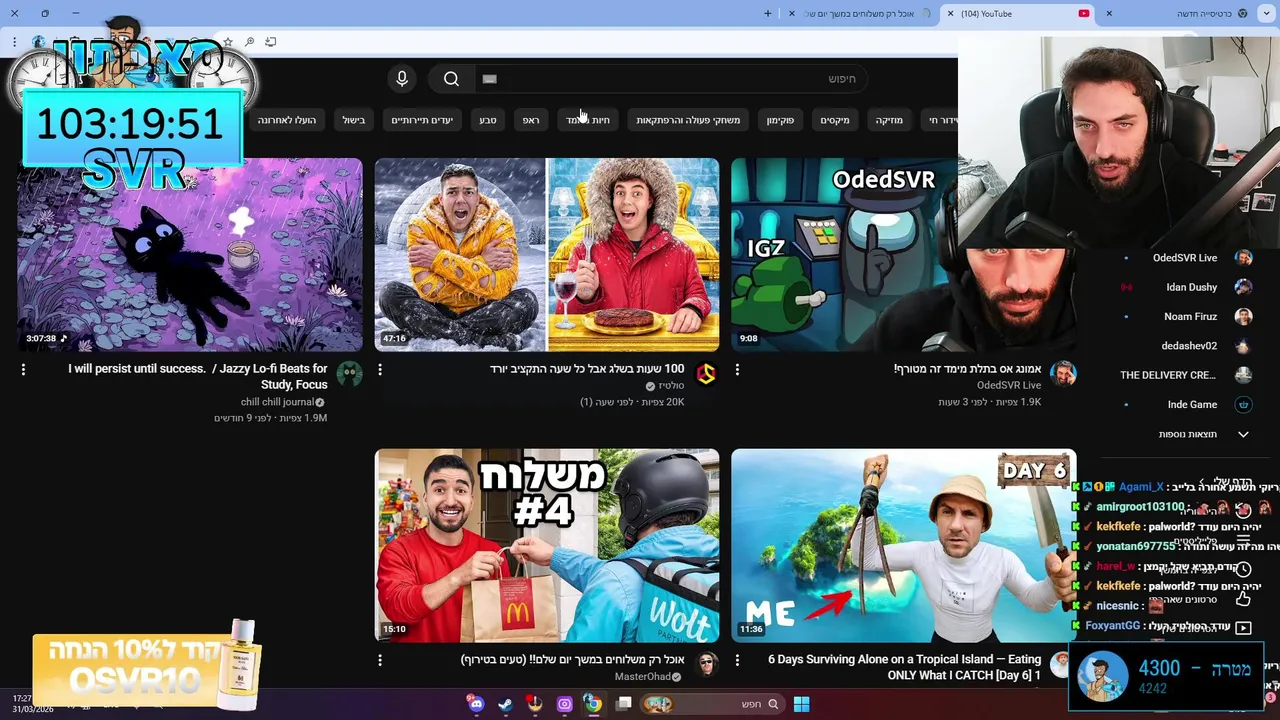Open the liked videos thumbs-up icon in the sidebar

(x=1243, y=598)
